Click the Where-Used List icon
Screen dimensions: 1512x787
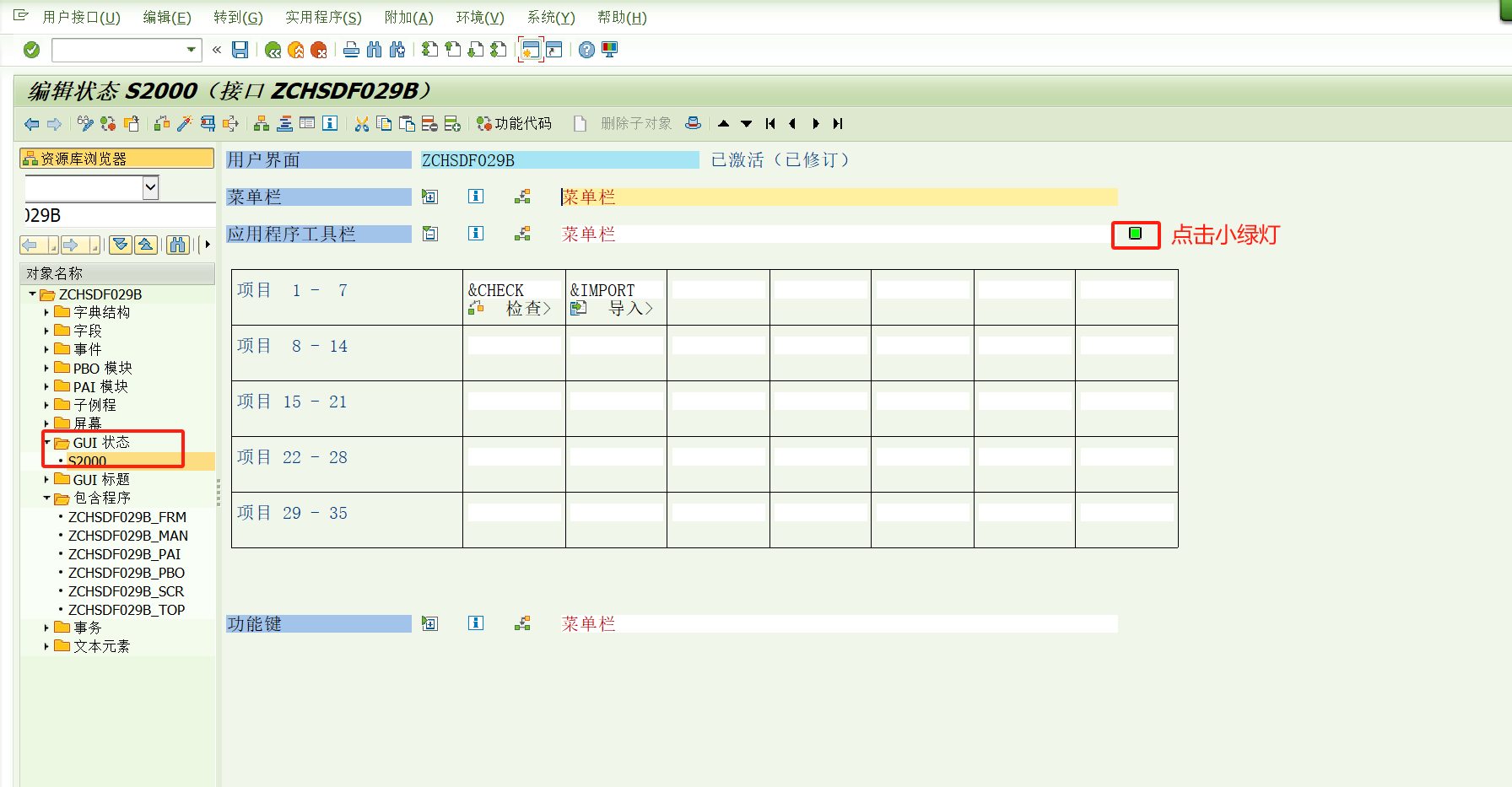(x=230, y=124)
